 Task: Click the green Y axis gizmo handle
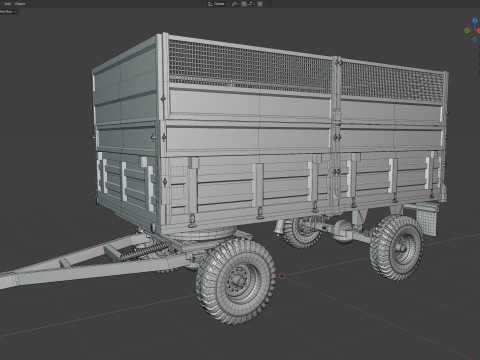[467, 30]
